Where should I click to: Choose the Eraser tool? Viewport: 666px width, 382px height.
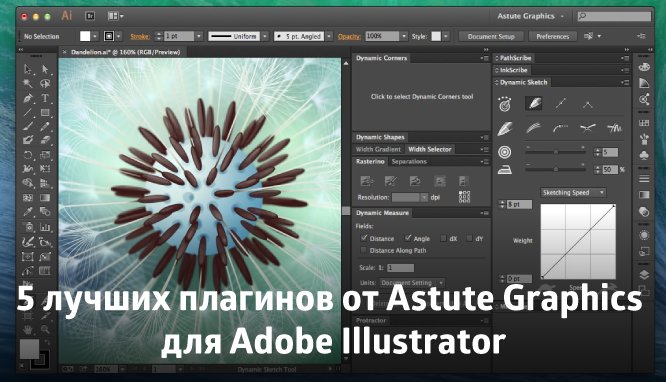45,140
